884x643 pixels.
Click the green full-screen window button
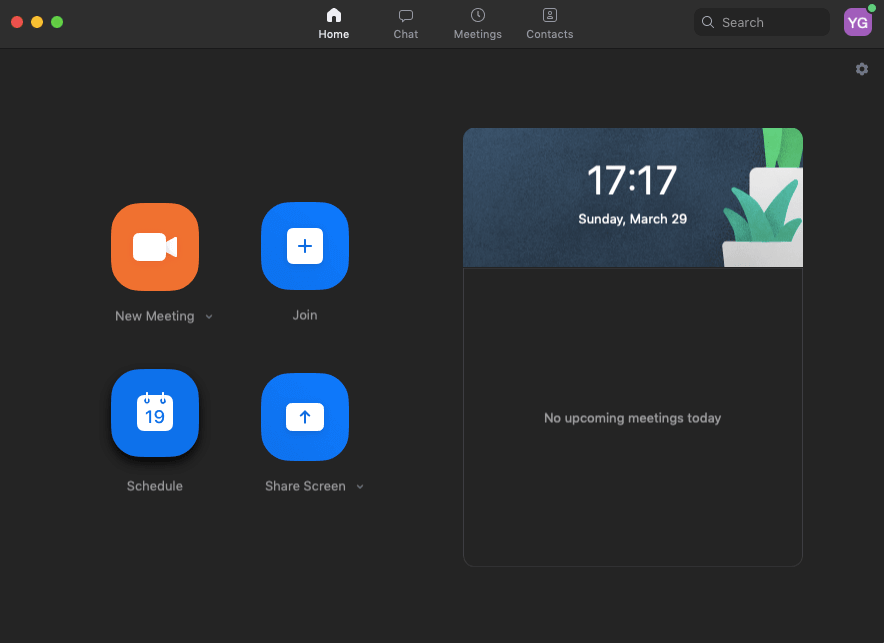(57, 22)
